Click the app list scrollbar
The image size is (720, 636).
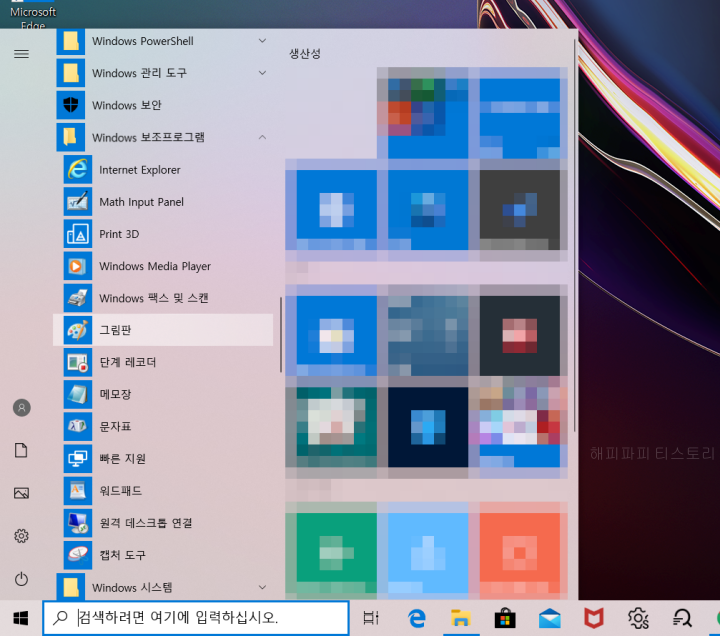coord(281,335)
